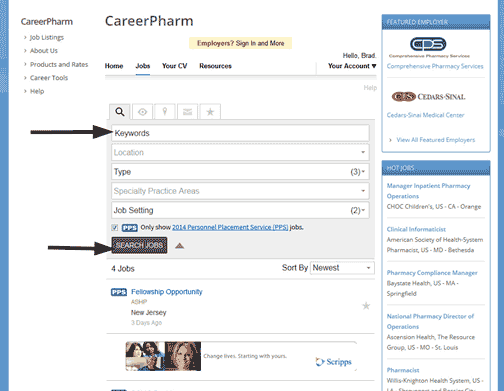Open the Location dropdown

click(x=240, y=152)
